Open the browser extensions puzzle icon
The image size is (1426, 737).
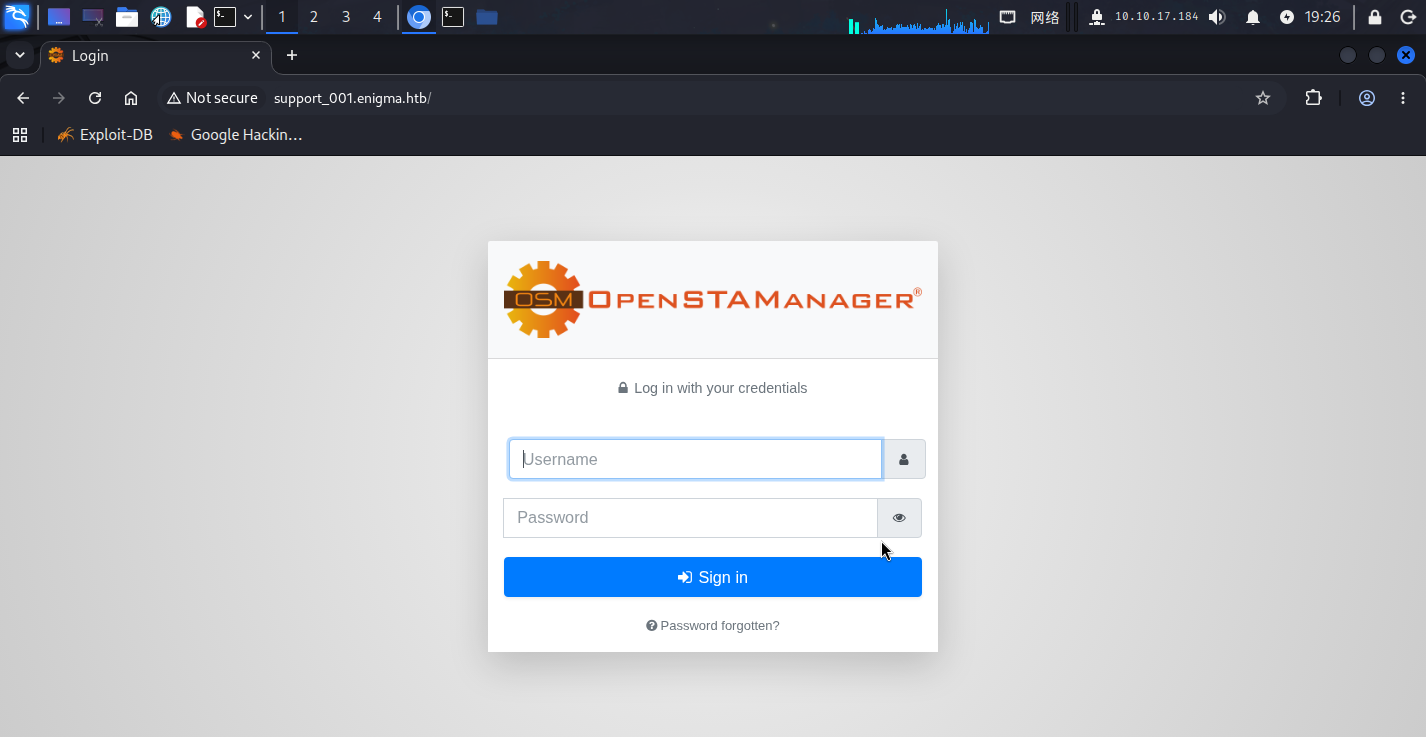pyautogui.click(x=1313, y=98)
